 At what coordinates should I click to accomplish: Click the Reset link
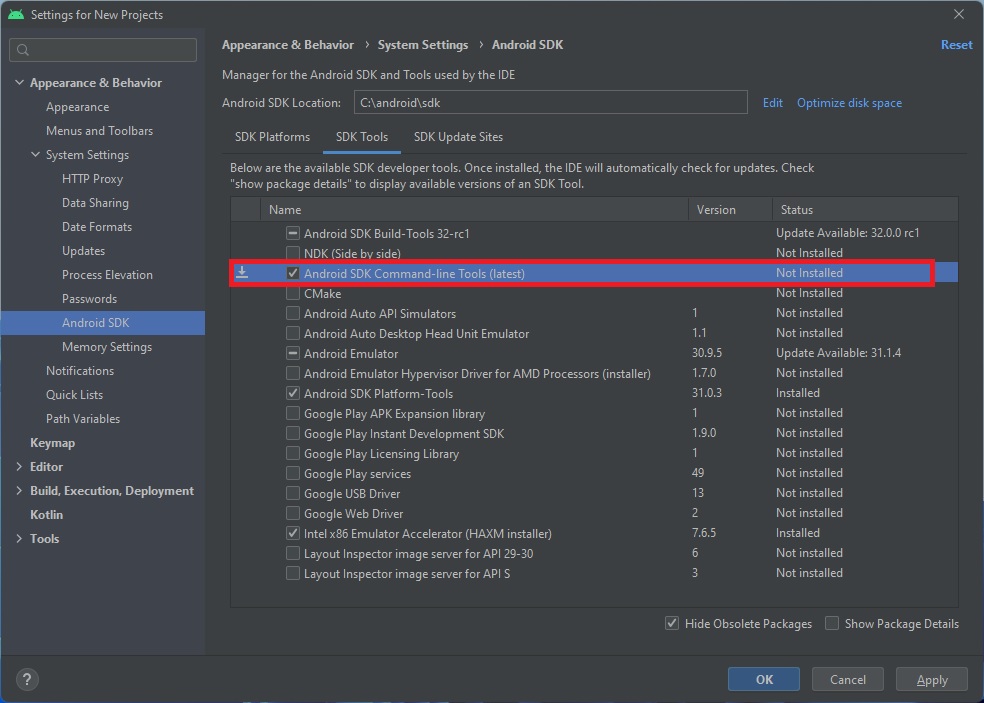956,45
